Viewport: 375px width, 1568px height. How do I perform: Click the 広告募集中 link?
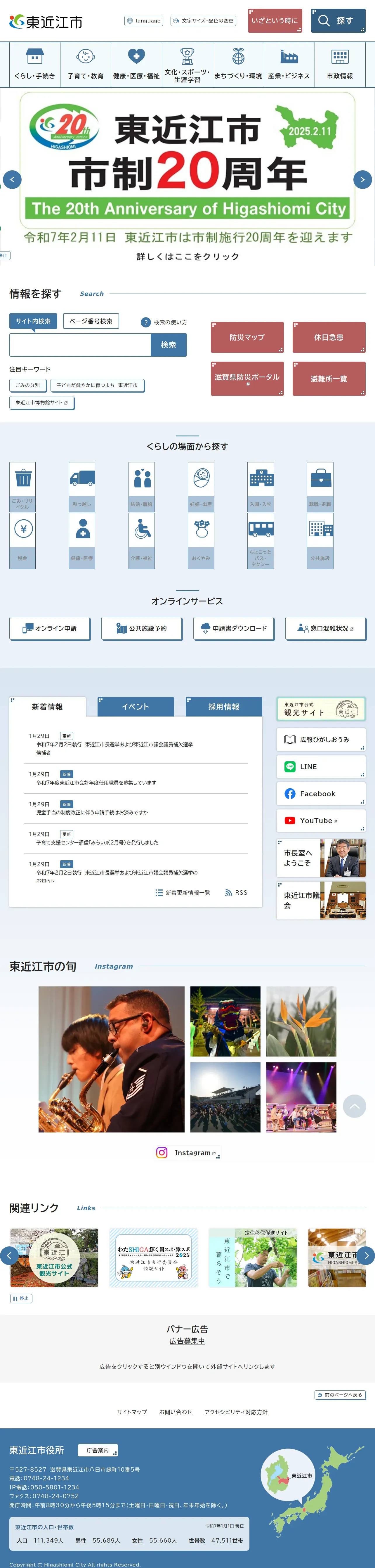[187, 1341]
